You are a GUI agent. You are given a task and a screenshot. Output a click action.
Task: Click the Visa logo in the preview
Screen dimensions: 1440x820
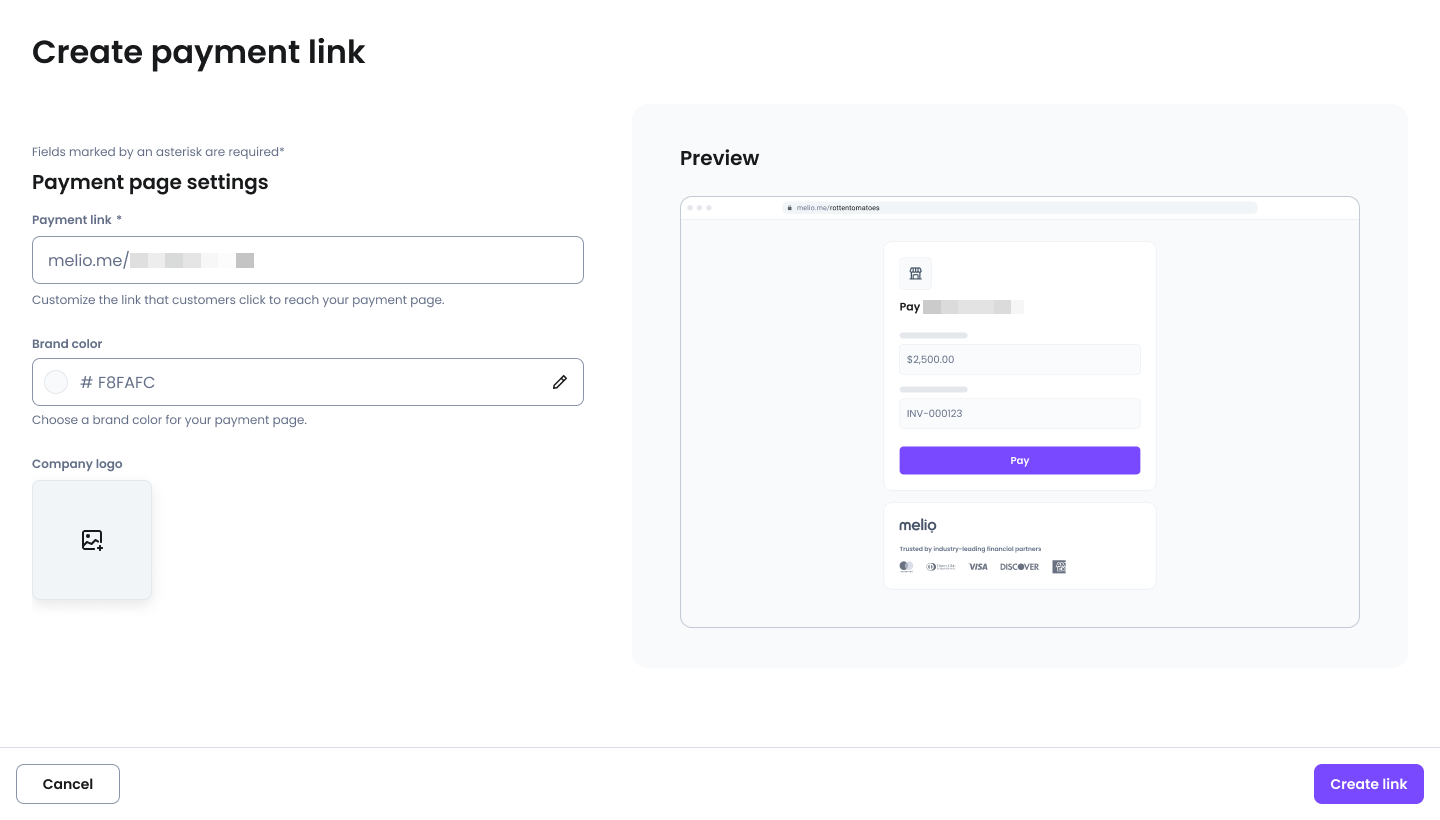coord(978,567)
